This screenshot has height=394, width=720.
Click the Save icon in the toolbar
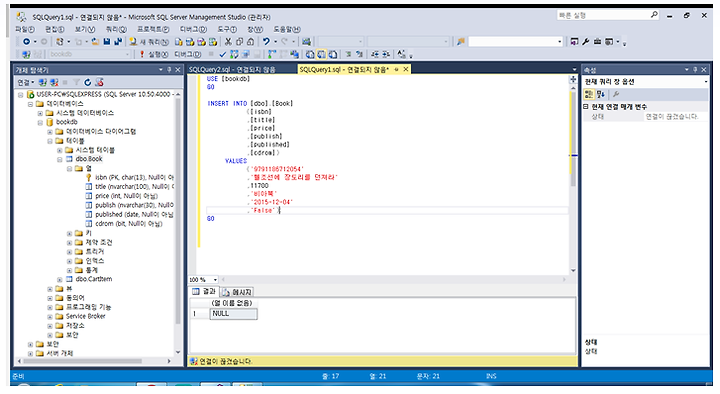pos(107,42)
